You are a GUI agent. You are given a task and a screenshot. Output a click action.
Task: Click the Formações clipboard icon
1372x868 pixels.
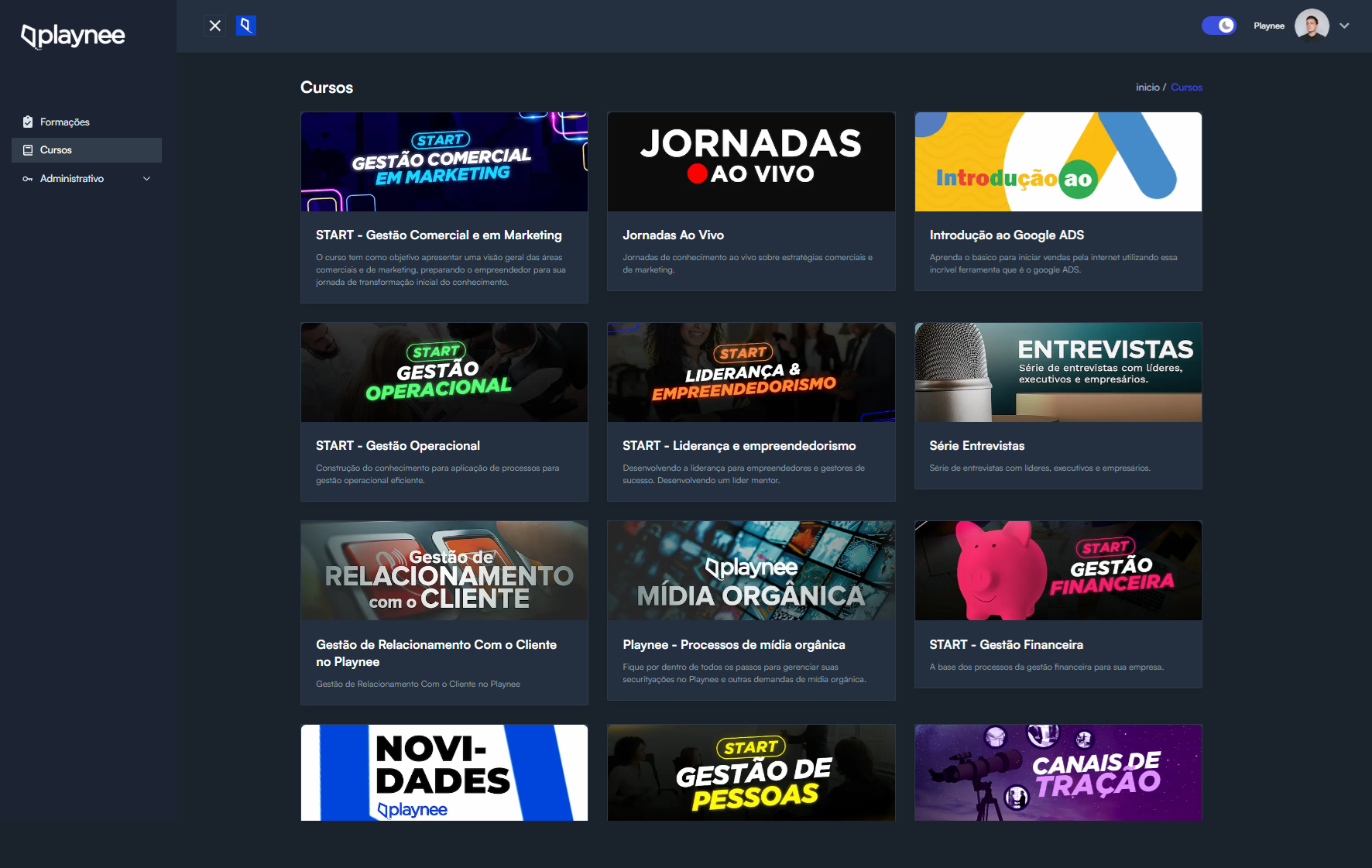tap(28, 122)
